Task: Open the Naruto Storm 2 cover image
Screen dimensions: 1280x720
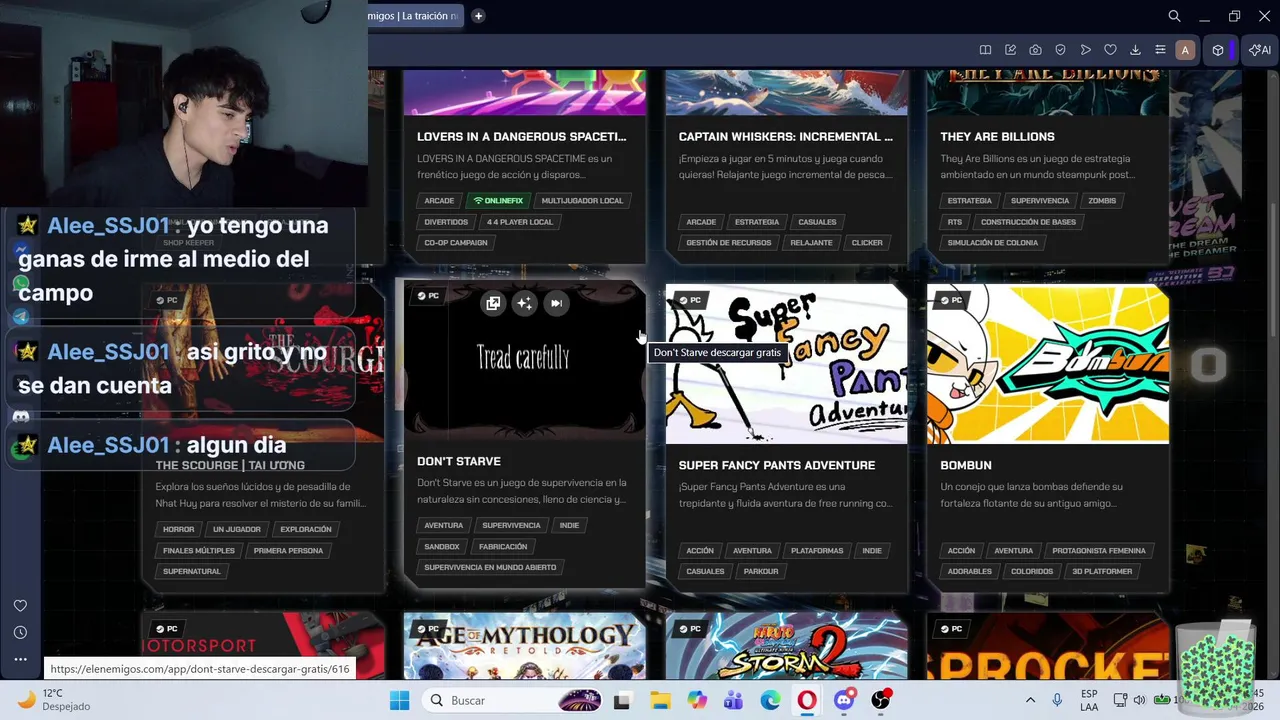Action: click(787, 647)
